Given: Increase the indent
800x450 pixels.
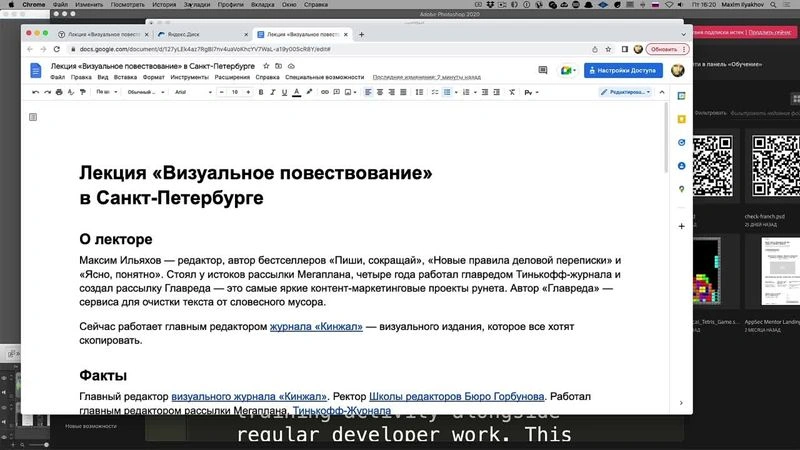Looking at the screenshot, I should [496, 92].
